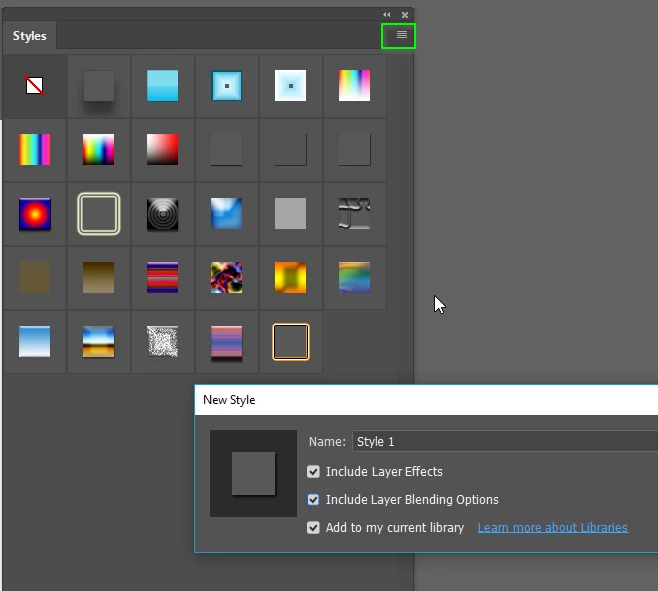658x591 pixels.
Task: Click the New Style preview thumbnail
Action: point(253,473)
